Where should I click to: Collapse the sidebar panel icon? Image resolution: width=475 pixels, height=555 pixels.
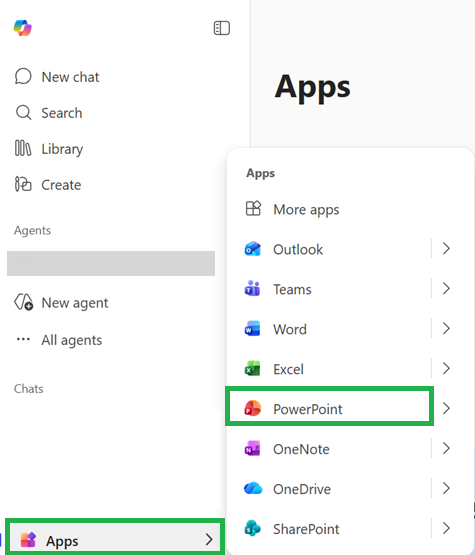[222, 28]
